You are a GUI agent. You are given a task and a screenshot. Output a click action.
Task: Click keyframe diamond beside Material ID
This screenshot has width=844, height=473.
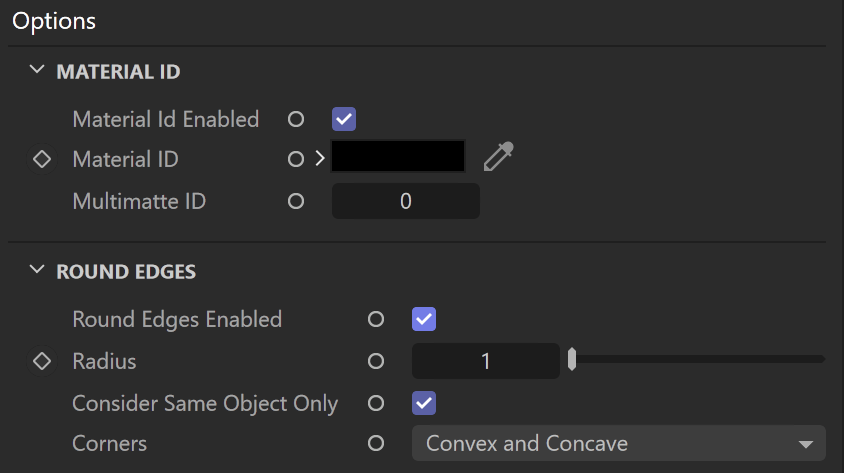[42, 159]
